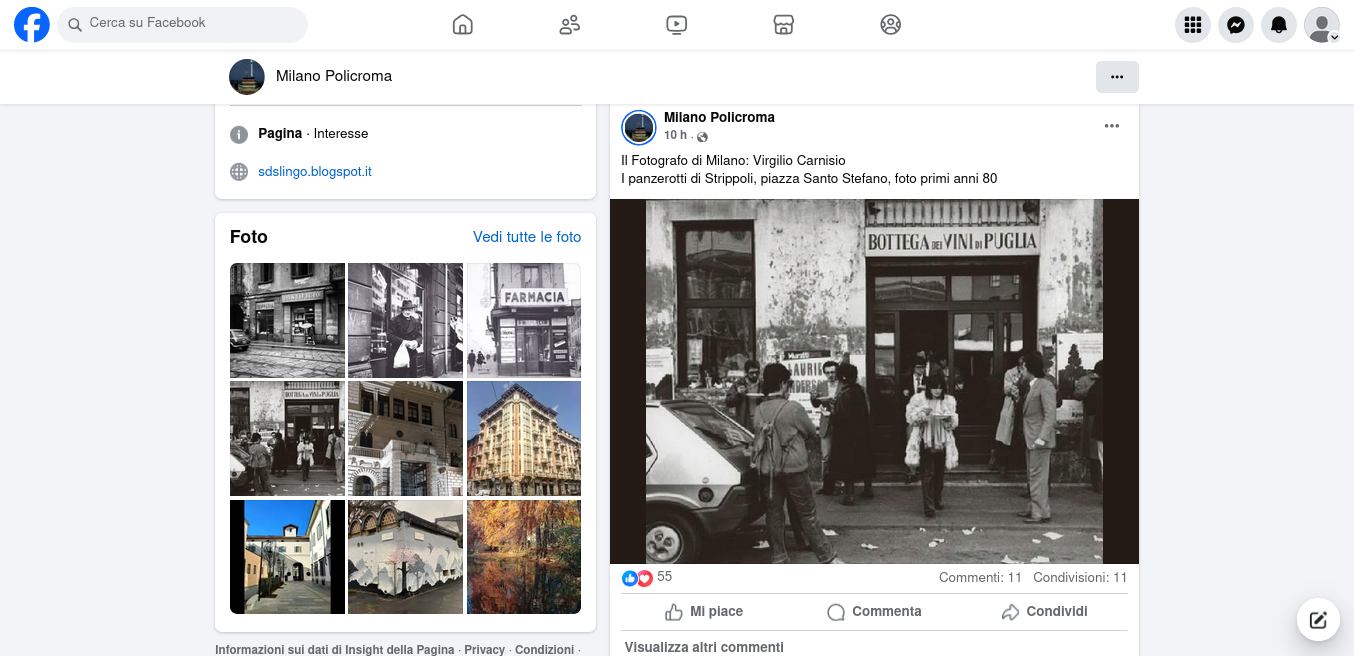
Task: Open the page options three-dot button
Action: click(x=1117, y=77)
